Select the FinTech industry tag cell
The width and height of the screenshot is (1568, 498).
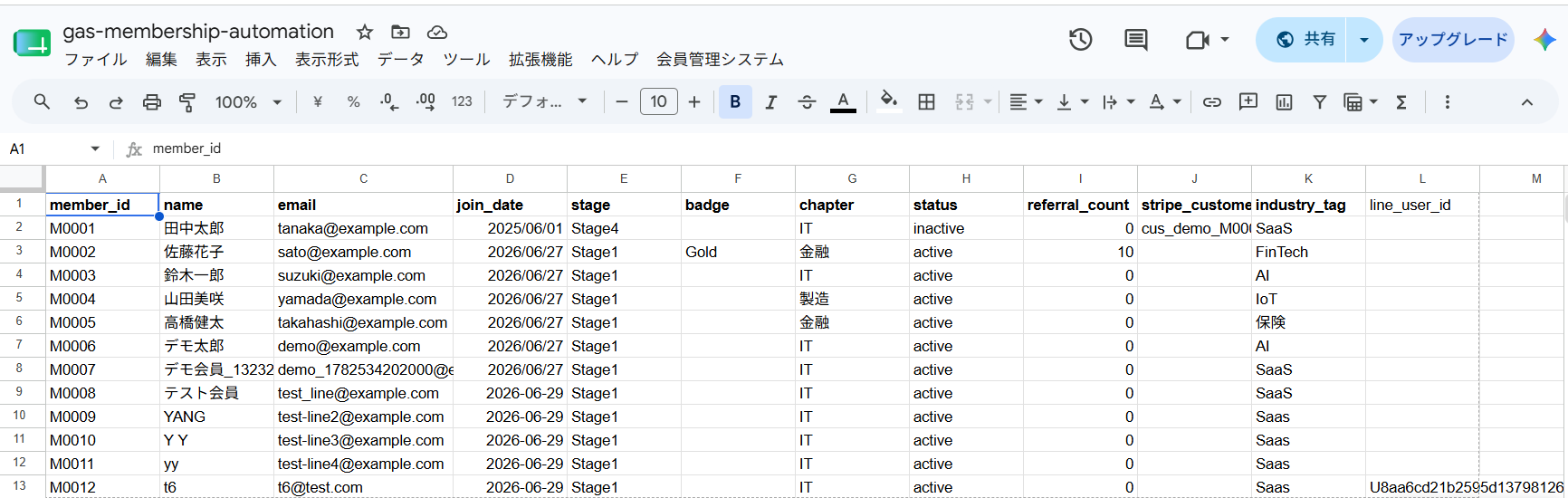point(1308,253)
